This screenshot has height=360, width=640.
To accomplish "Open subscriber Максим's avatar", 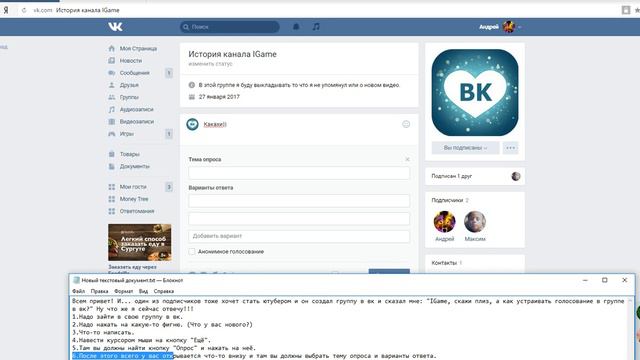I will pyautogui.click(x=475, y=222).
